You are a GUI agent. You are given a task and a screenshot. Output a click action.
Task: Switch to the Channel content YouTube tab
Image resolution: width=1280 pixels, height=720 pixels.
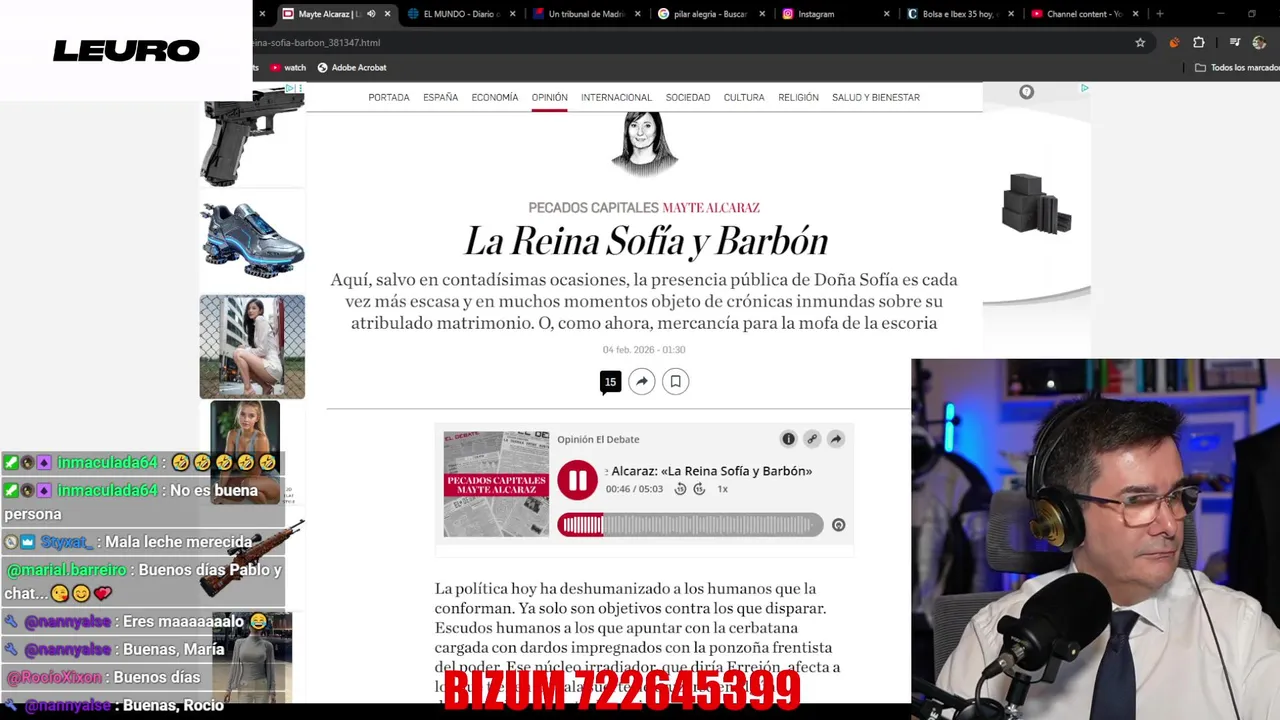point(1085,14)
